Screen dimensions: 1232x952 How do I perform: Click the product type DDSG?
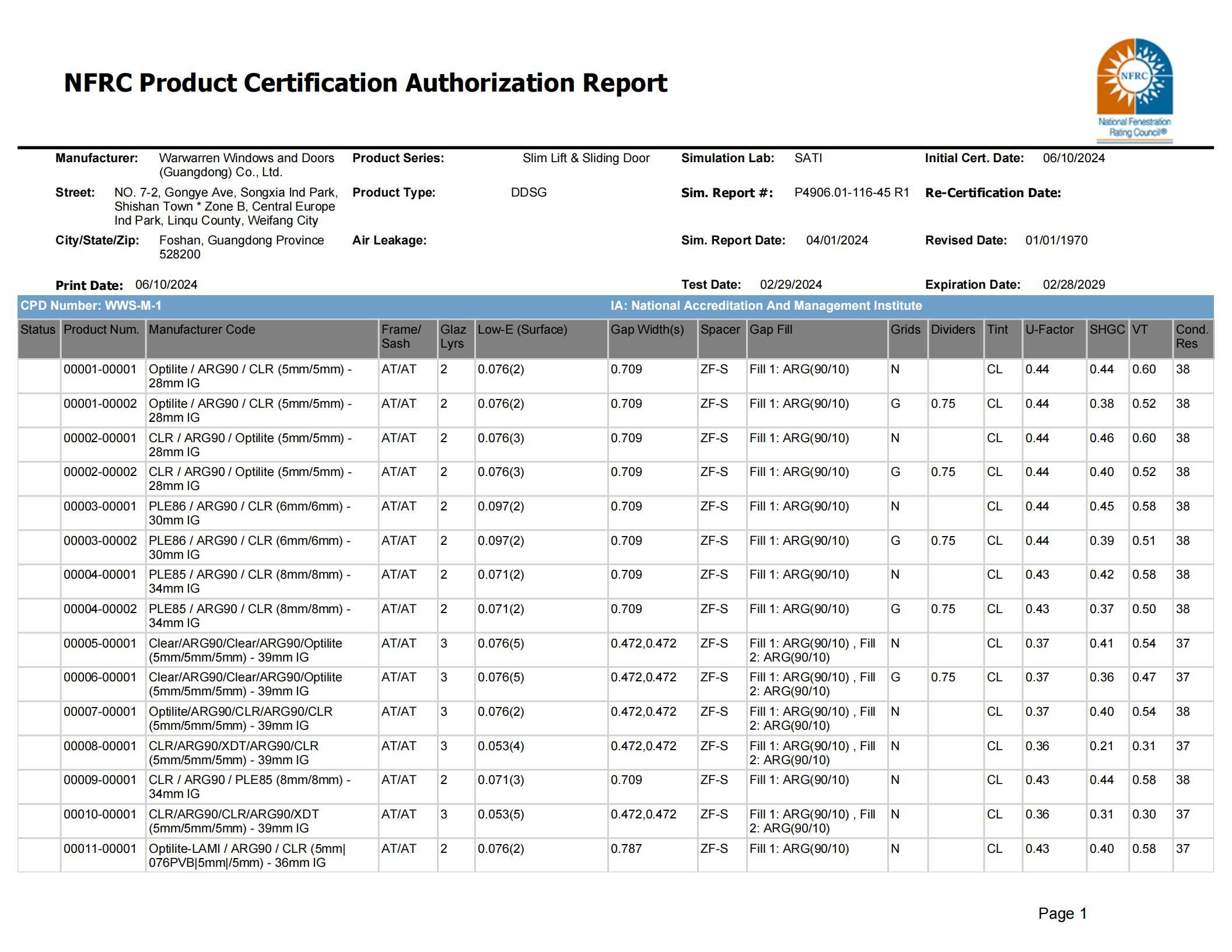click(x=528, y=192)
